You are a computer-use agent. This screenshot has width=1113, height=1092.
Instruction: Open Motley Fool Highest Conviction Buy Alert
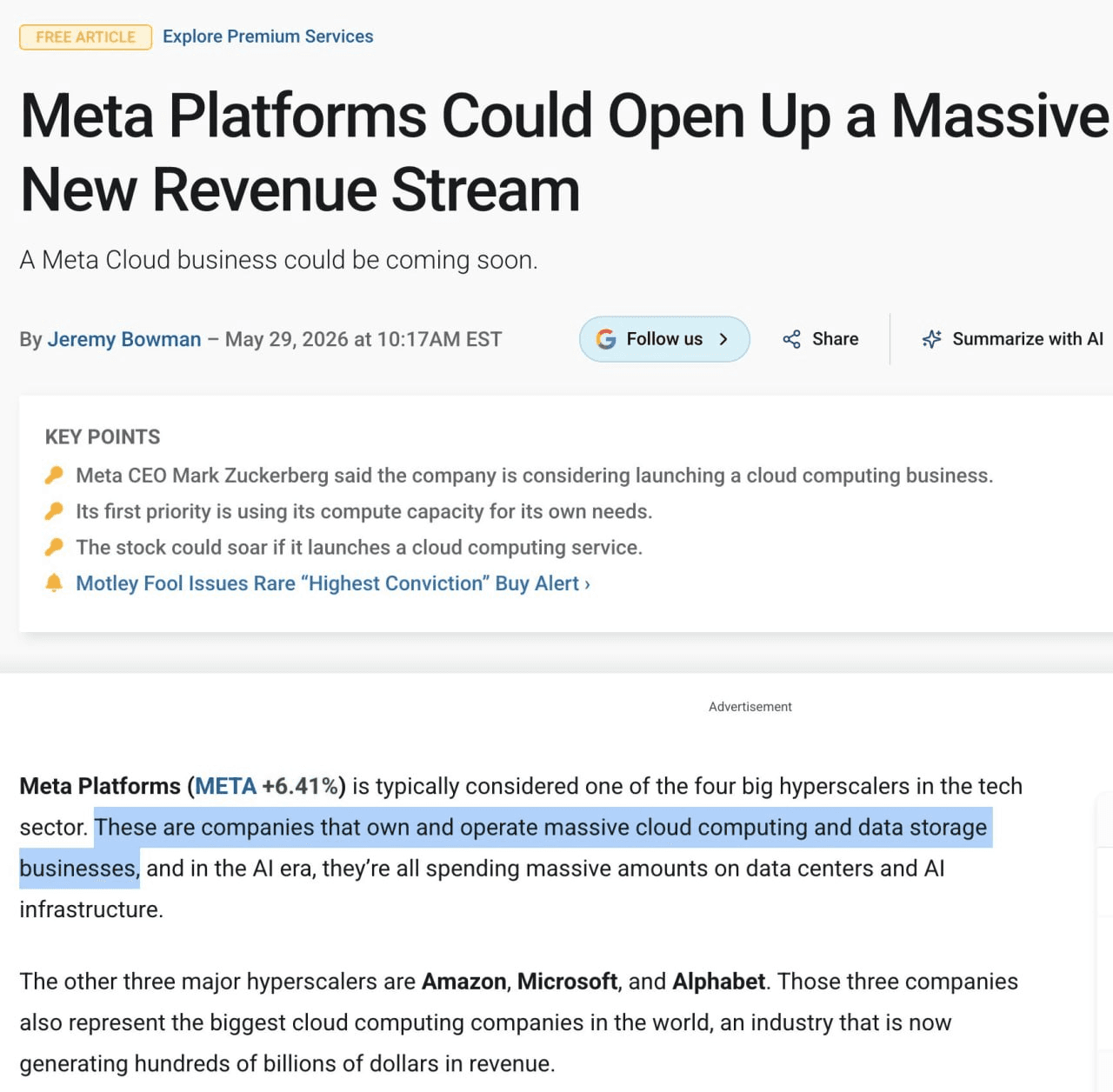pos(333,583)
